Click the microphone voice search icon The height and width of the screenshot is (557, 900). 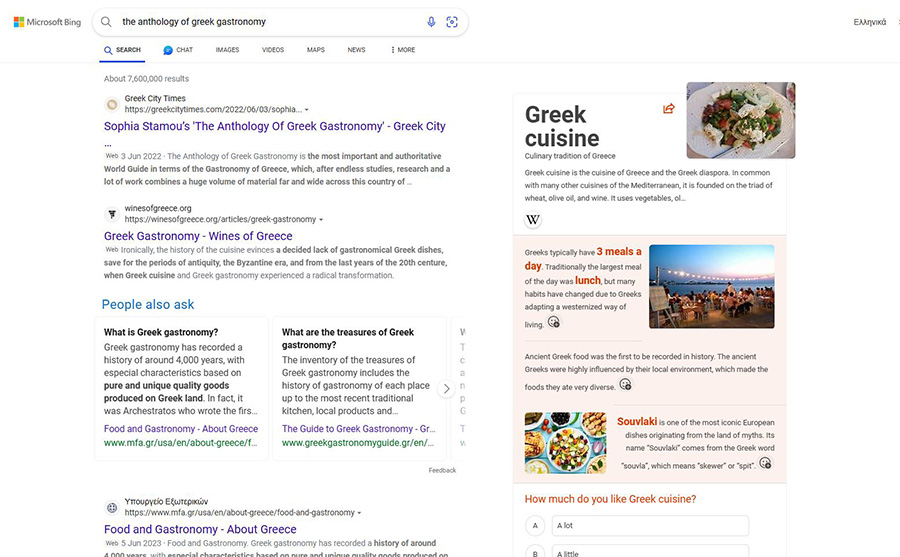(432, 22)
